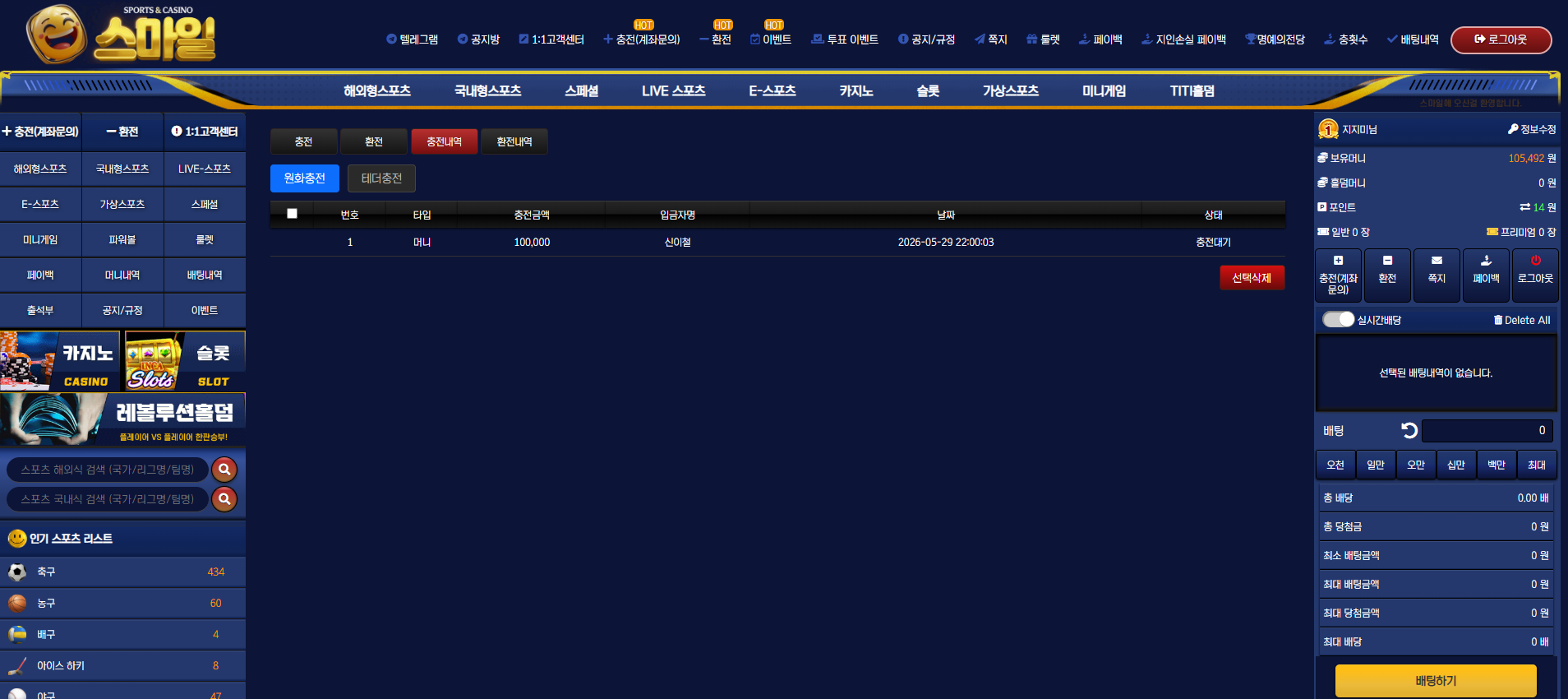The width and height of the screenshot is (1568, 699).
Task: Click the betting amount input field
Action: [x=1488, y=430]
